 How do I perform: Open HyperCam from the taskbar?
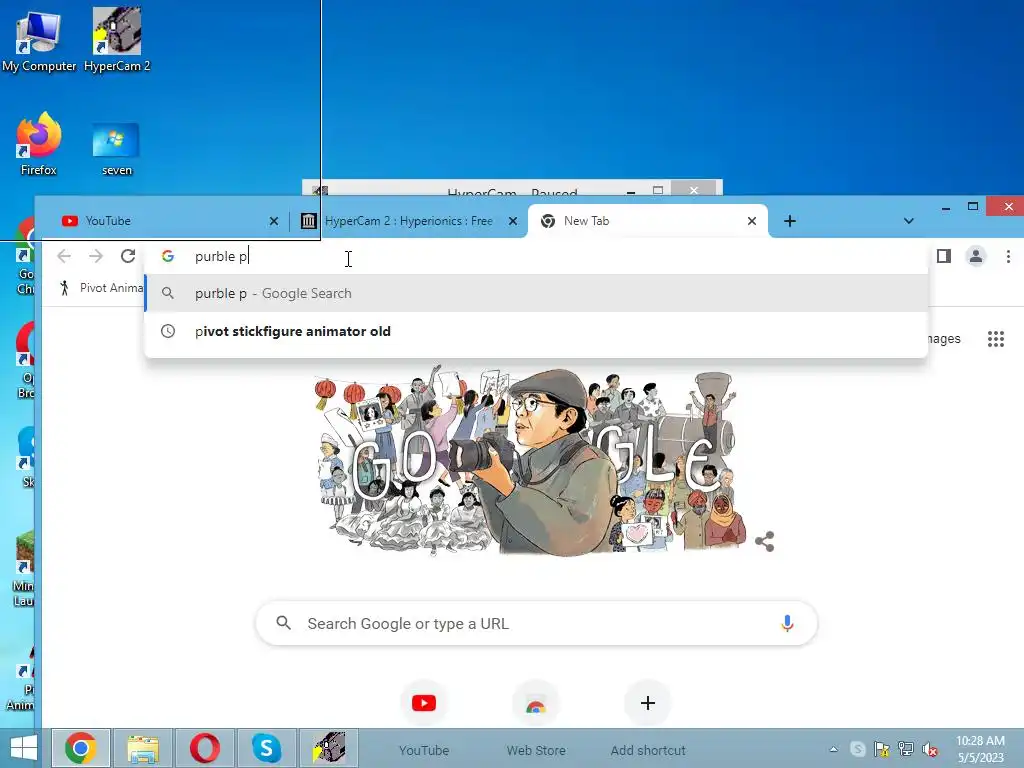(x=328, y=748)
